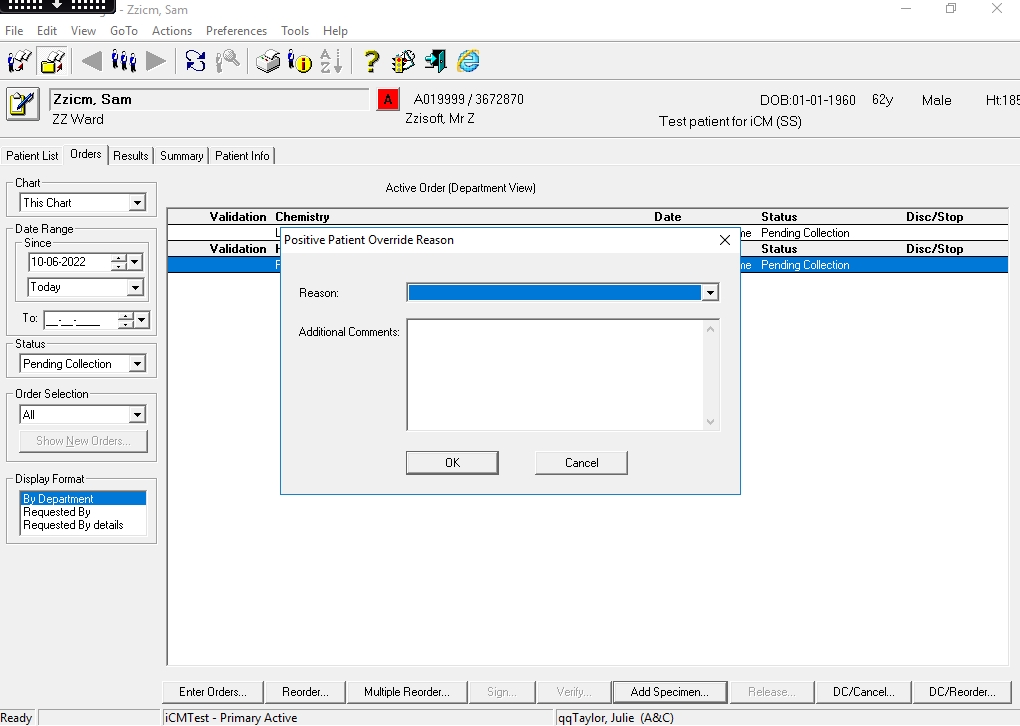Select the plain 'Requested By' display format
This screenshot has height=726, width=1020.
(83, 512)
